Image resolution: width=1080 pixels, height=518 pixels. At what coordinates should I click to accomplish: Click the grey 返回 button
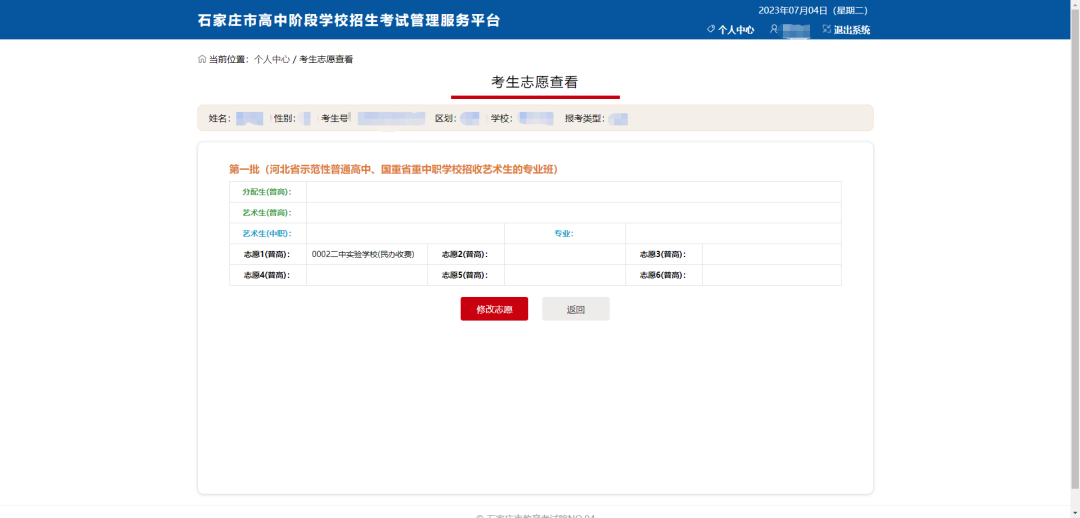click(x=576, y=309)
